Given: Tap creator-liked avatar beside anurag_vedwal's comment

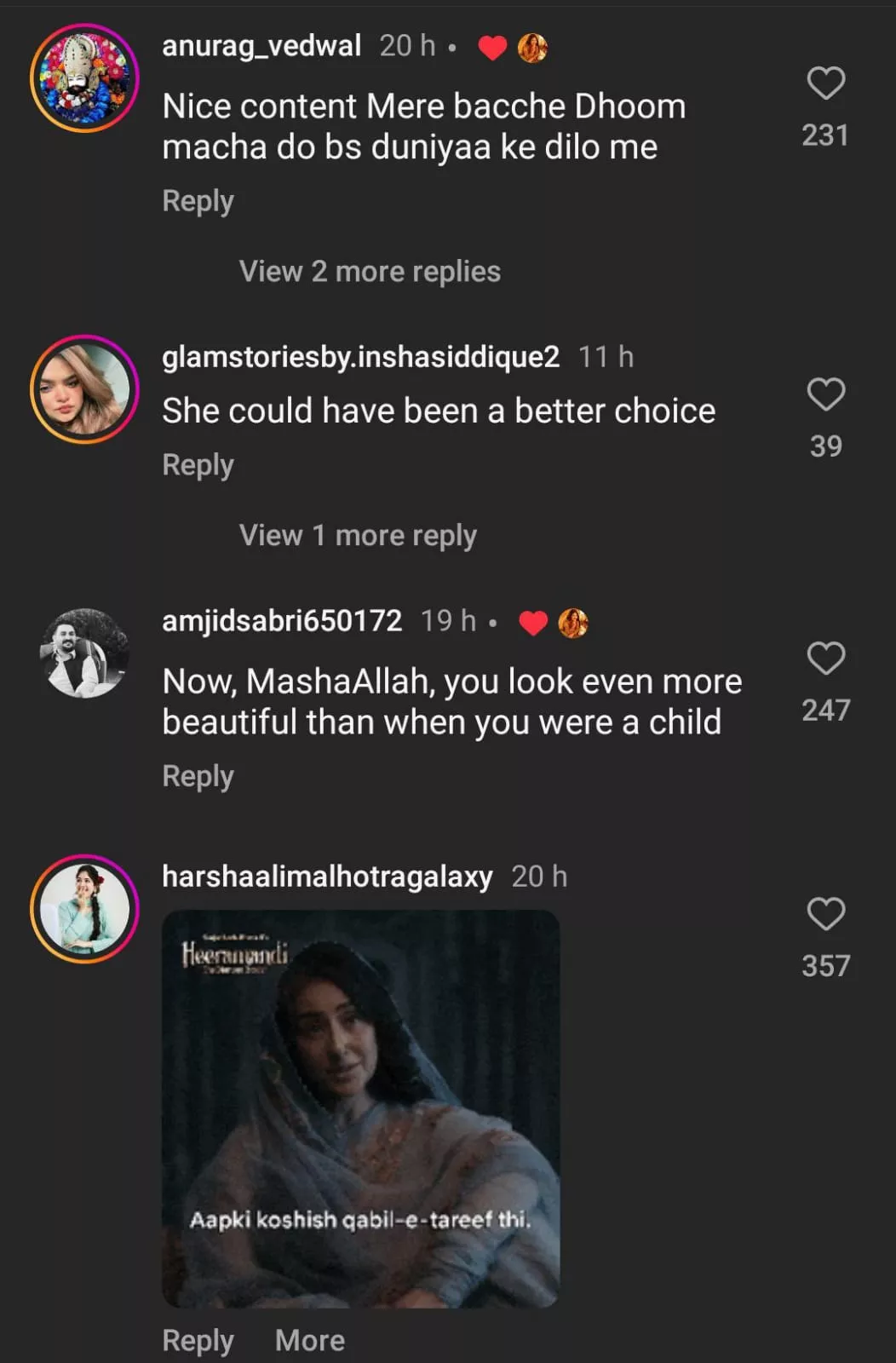Looking at the screenshot, I should [x=532, y=48].
